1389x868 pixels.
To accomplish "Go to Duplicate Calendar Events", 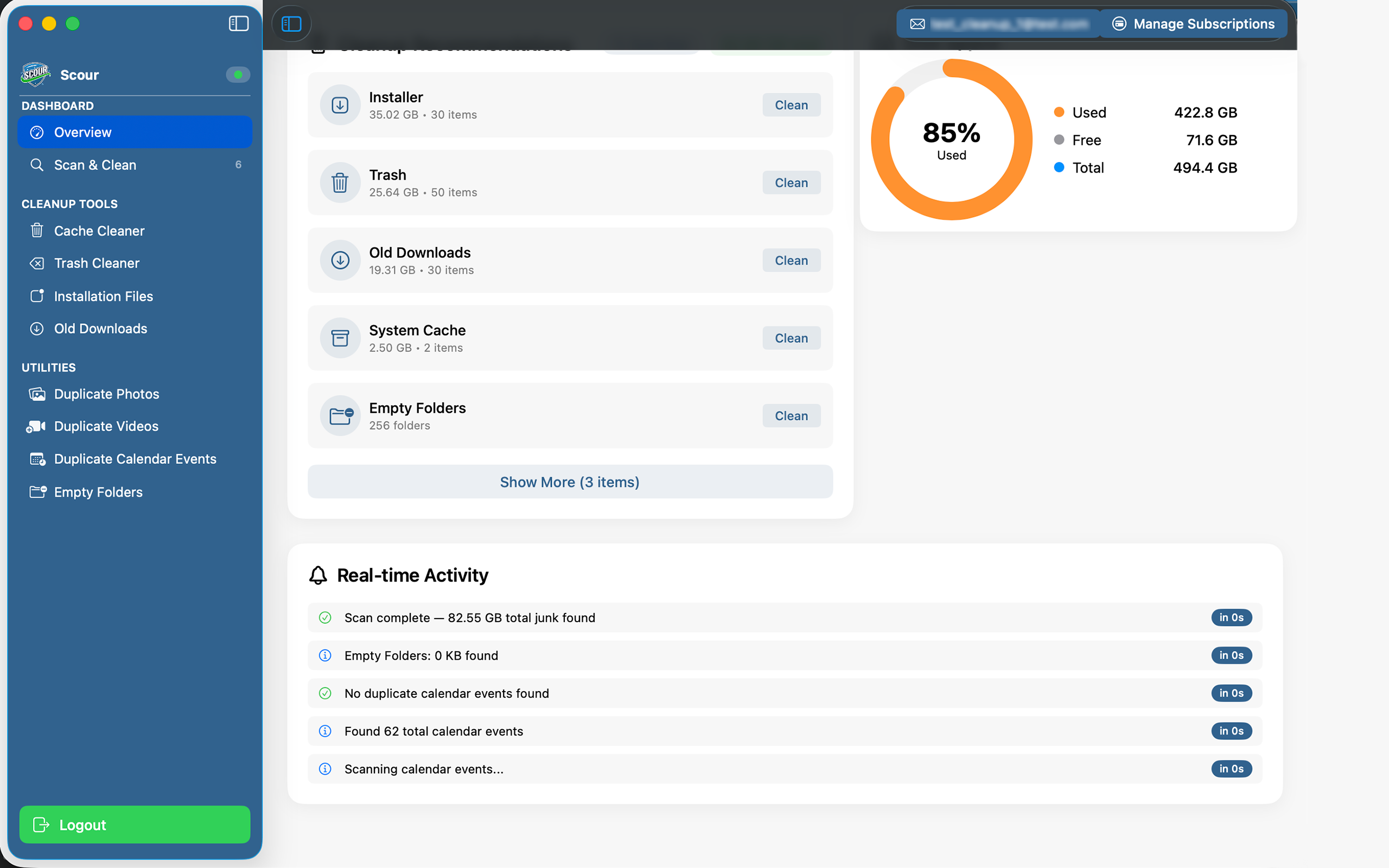I will (135, 459).
